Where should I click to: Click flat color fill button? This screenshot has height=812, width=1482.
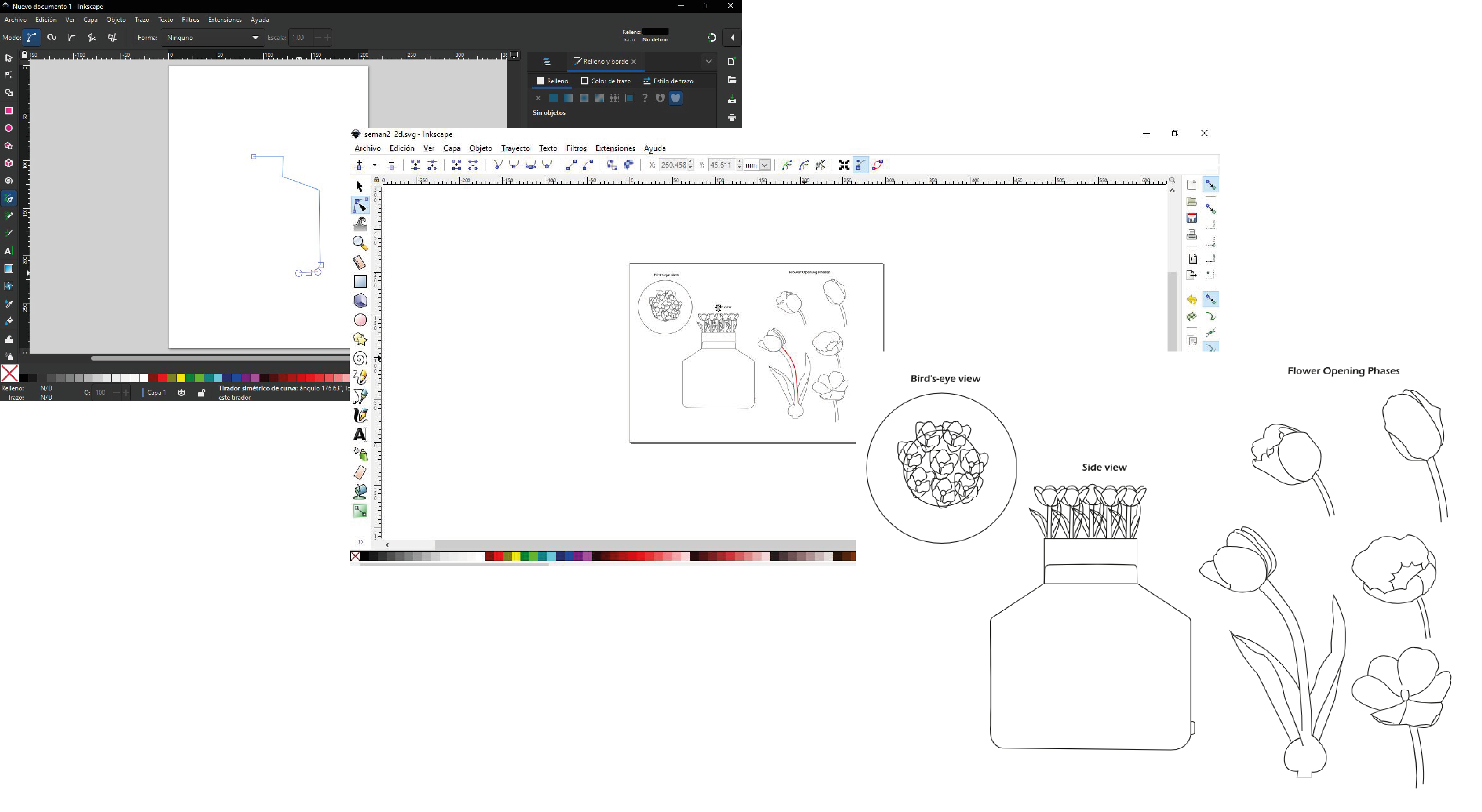click(x=553, y=98)
